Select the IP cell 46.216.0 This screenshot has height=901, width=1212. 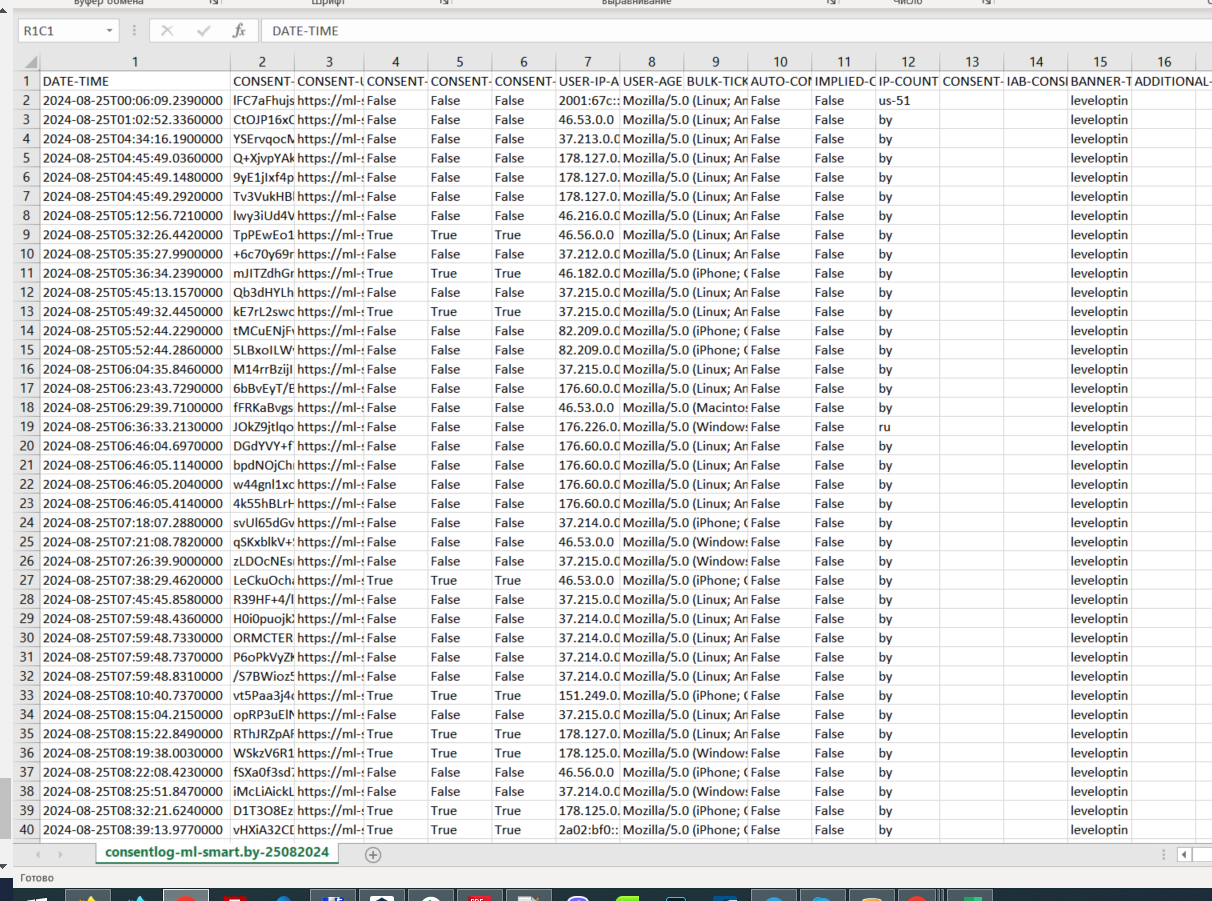click(x=587, y=216)
